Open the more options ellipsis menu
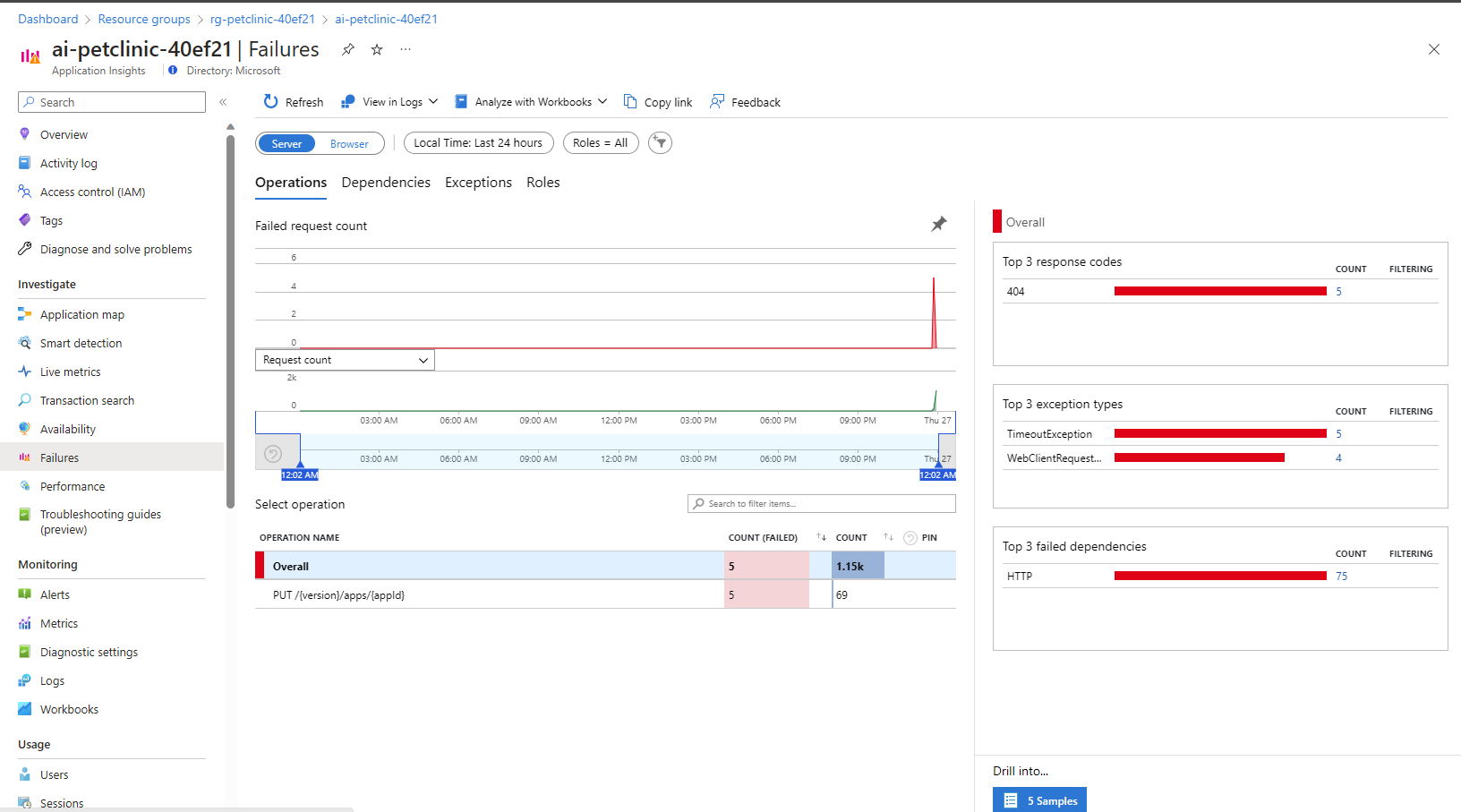The image size is (1461, 812). click(x=406, y=49)
